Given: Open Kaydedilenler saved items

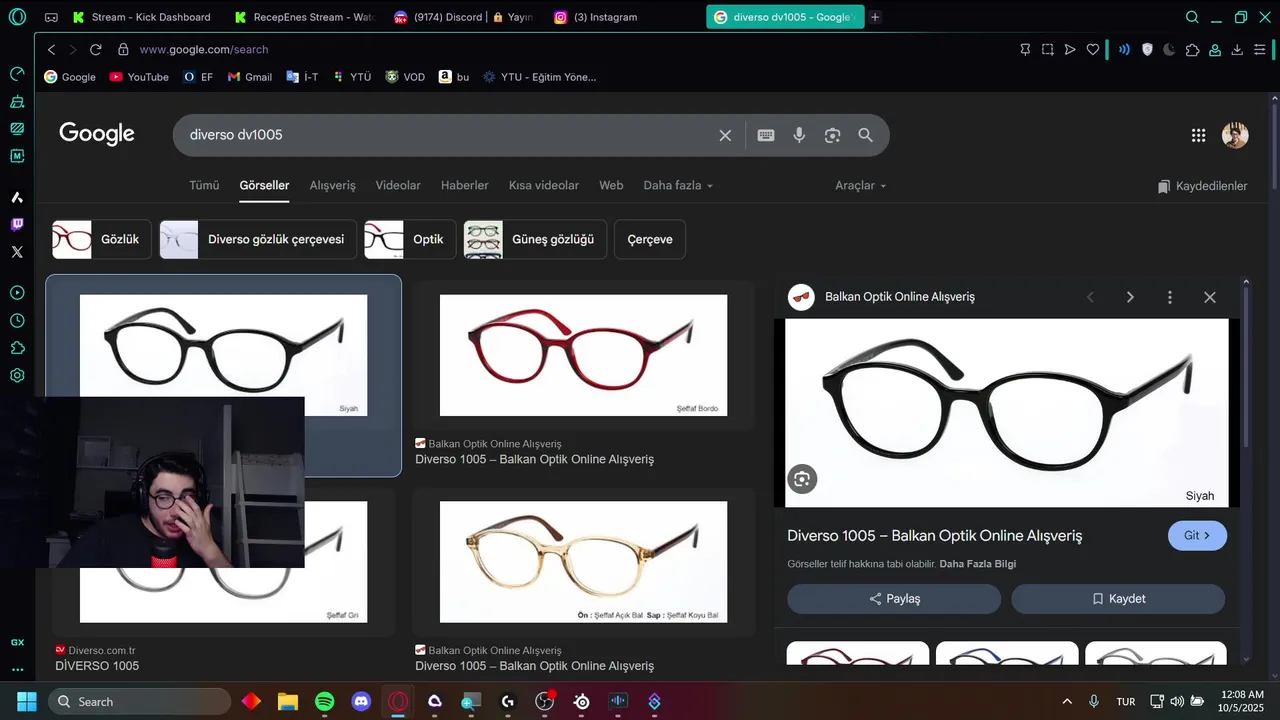Looking at the screenshot, I should [x=1203, y=186].
